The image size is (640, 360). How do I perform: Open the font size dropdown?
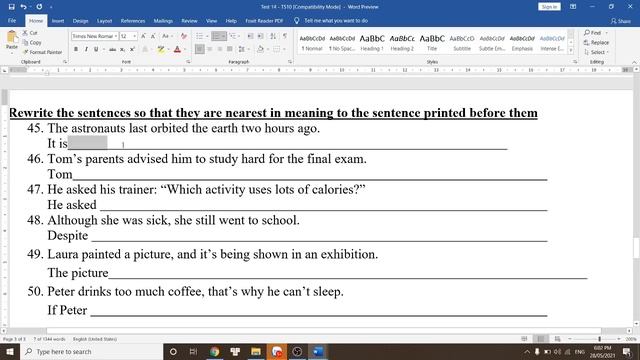135,36
